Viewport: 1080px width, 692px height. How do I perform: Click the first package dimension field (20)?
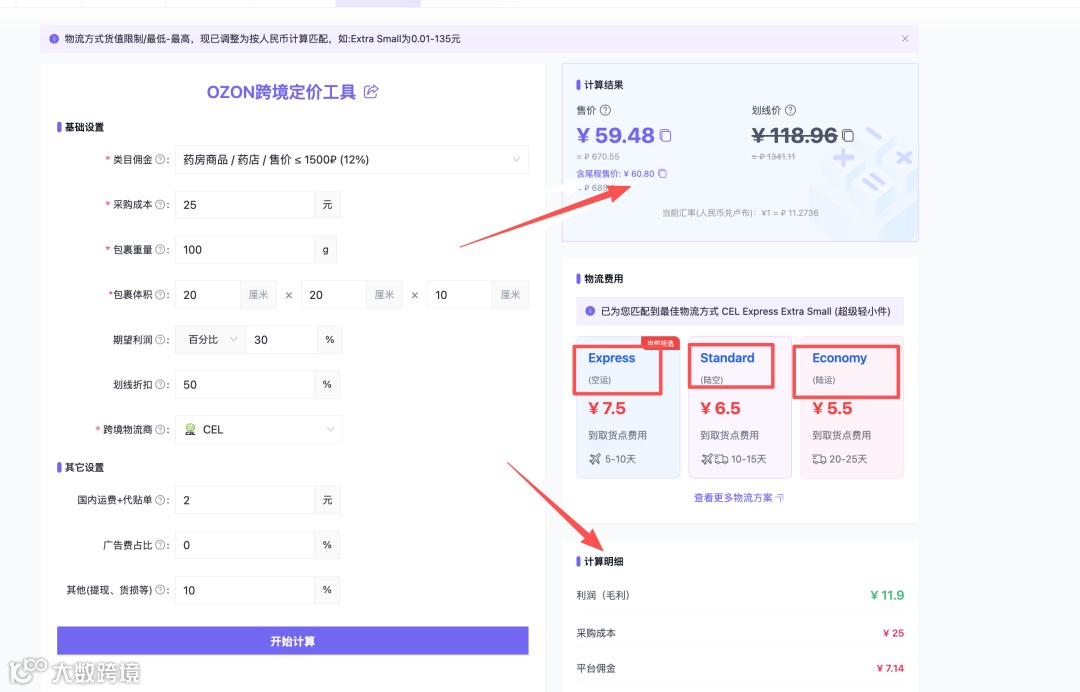point(208,295)
